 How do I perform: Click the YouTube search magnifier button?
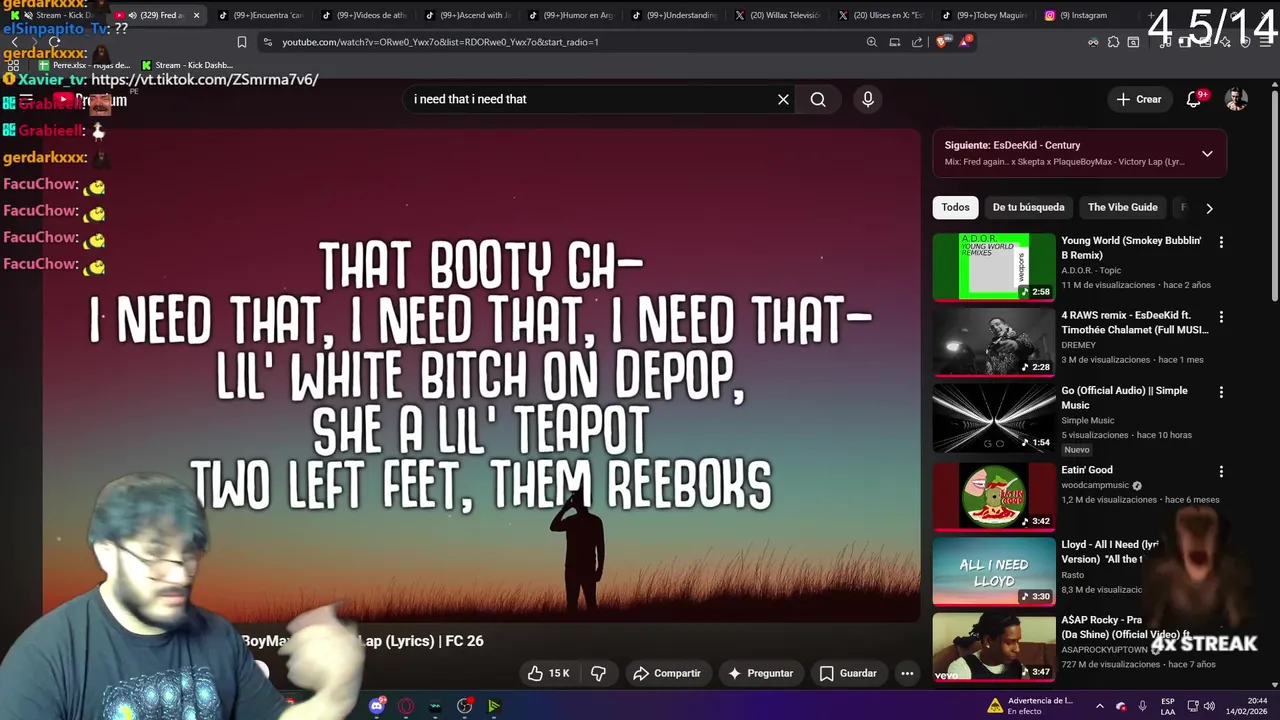tap(818, 99)
